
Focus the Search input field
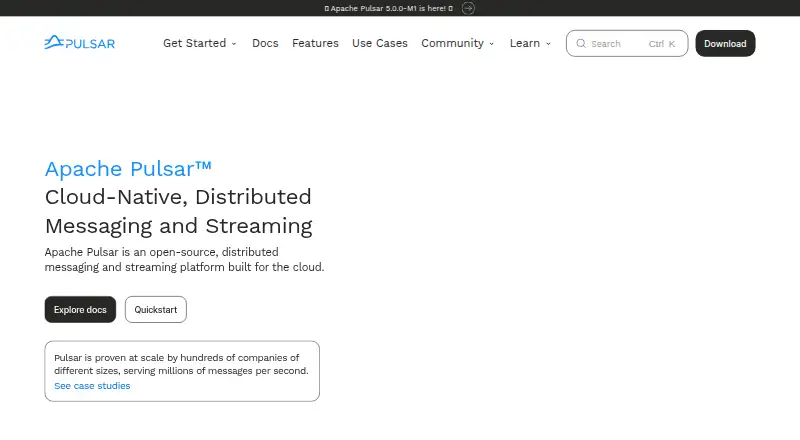click(627, 43)
